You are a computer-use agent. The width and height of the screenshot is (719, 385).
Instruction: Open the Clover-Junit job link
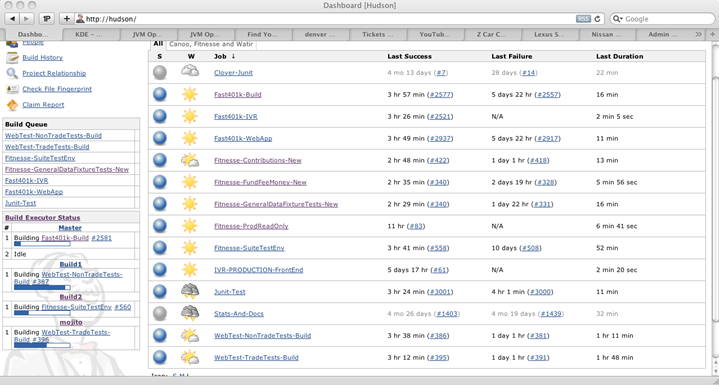tap(233, 72)
